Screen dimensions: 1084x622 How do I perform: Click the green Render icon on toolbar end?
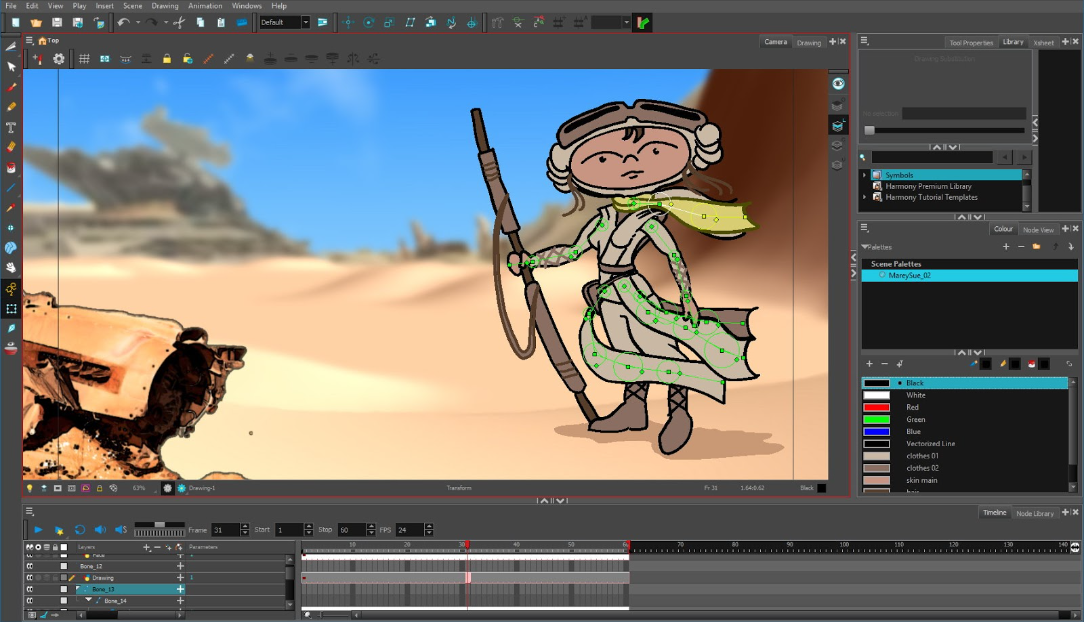(x=643, y=23)
